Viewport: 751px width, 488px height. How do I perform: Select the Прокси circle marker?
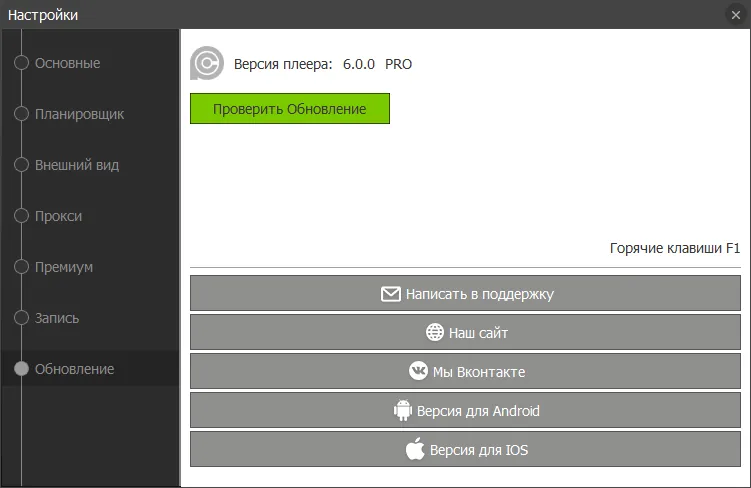21,216
